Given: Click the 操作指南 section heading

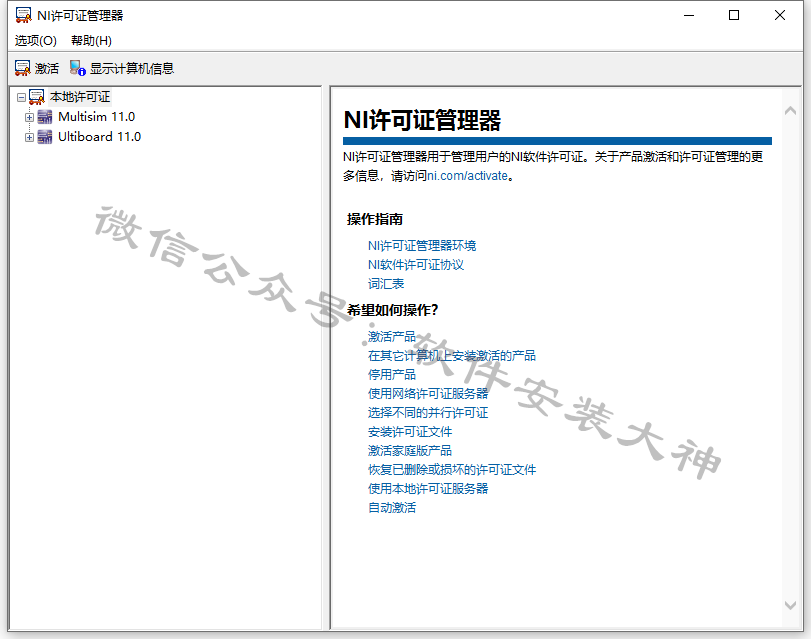Looking at the screenshot, I should coord(374,219).
